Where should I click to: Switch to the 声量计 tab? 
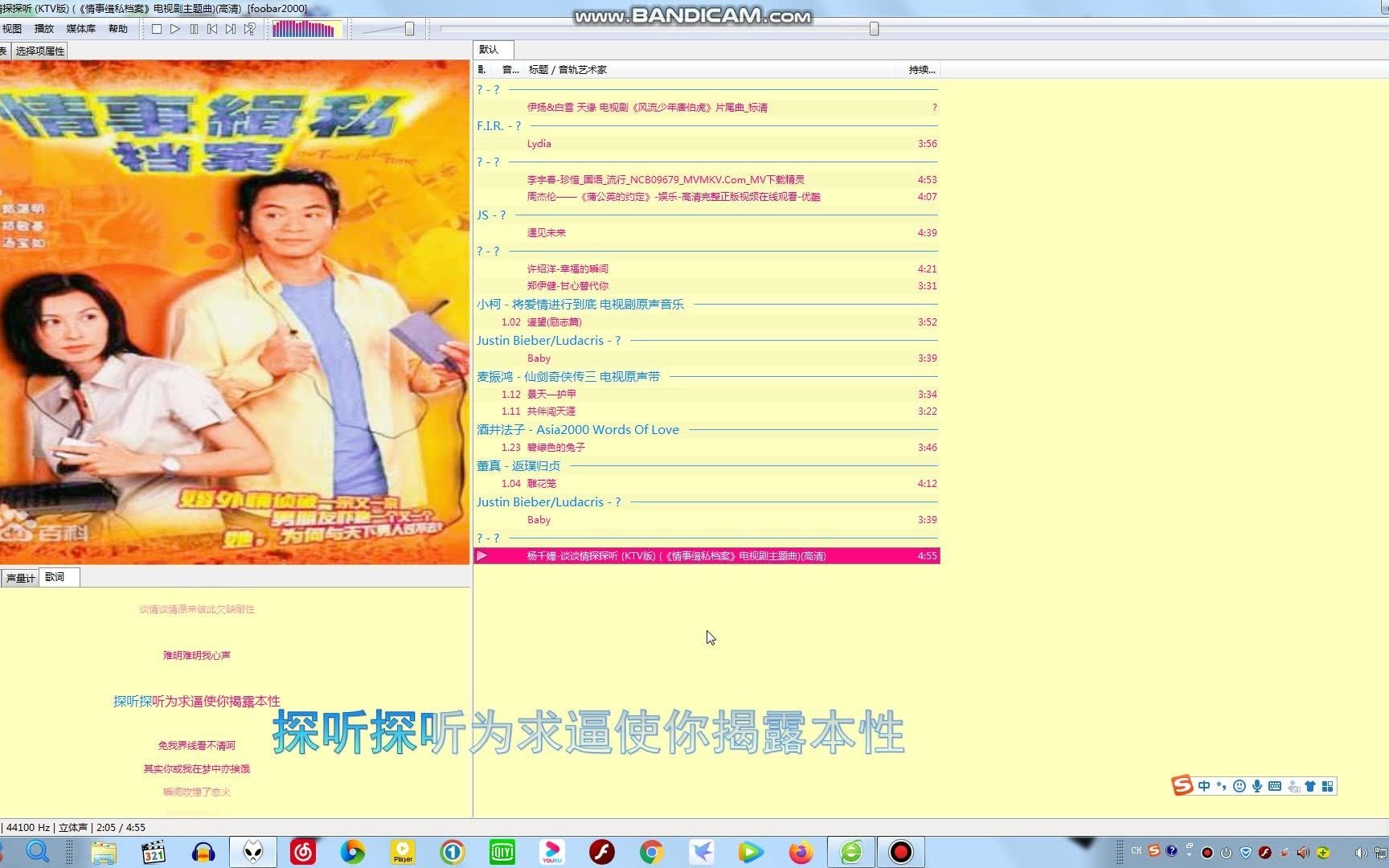click(x=20, y=578)
